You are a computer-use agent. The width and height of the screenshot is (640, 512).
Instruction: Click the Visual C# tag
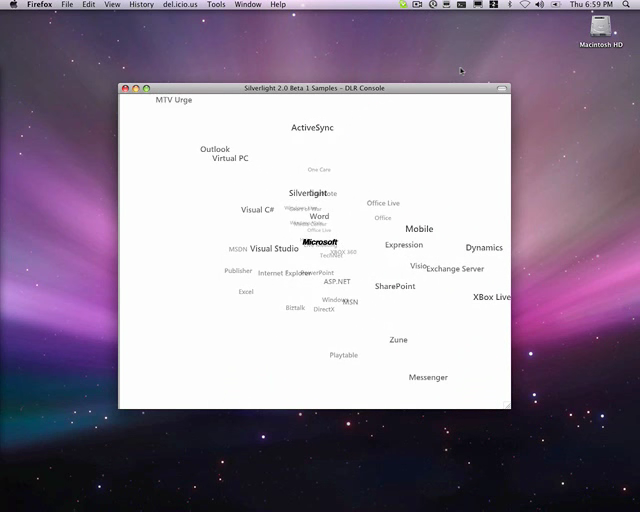coord(257,210)
